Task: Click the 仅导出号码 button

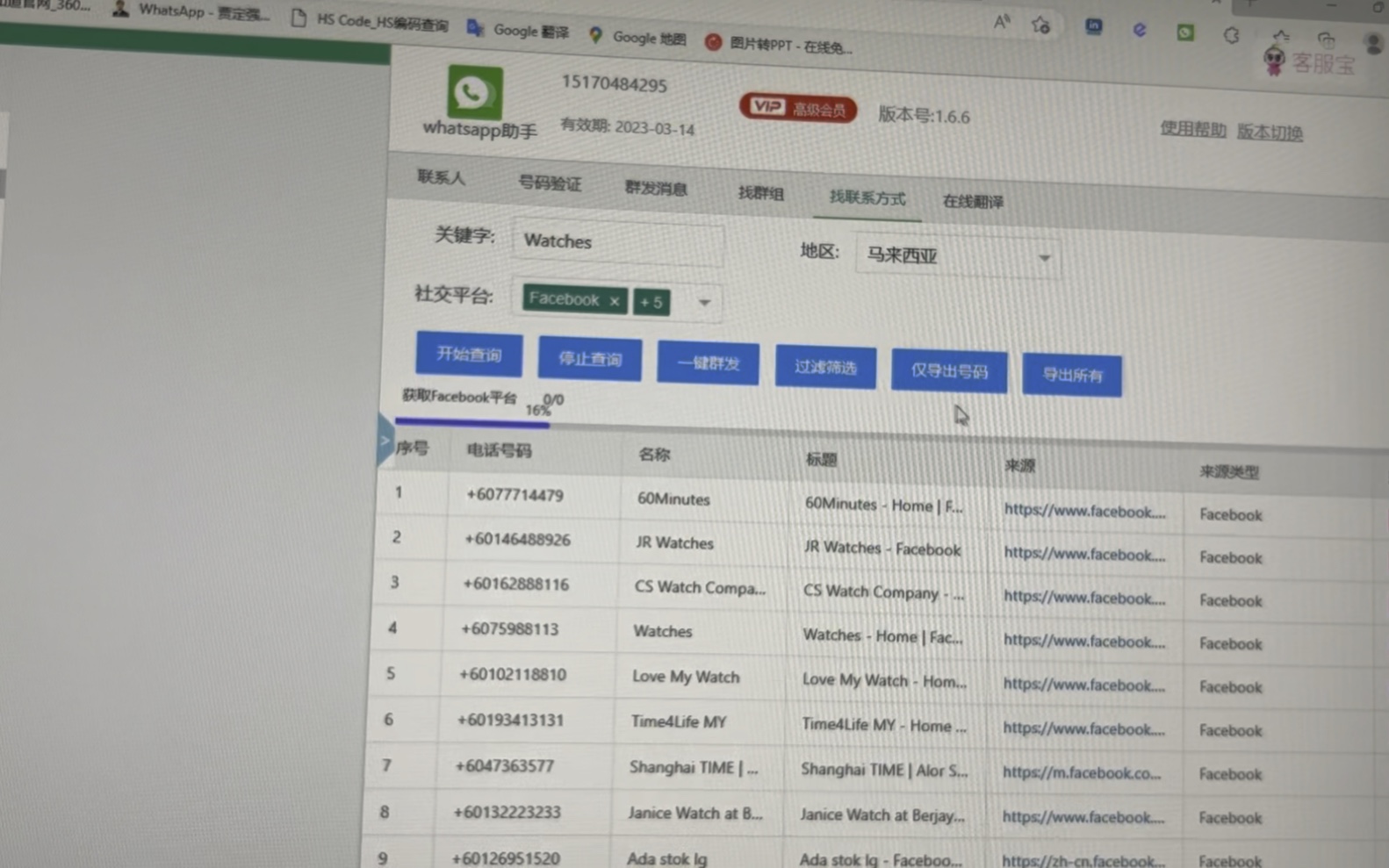Action: pos(949,370)
